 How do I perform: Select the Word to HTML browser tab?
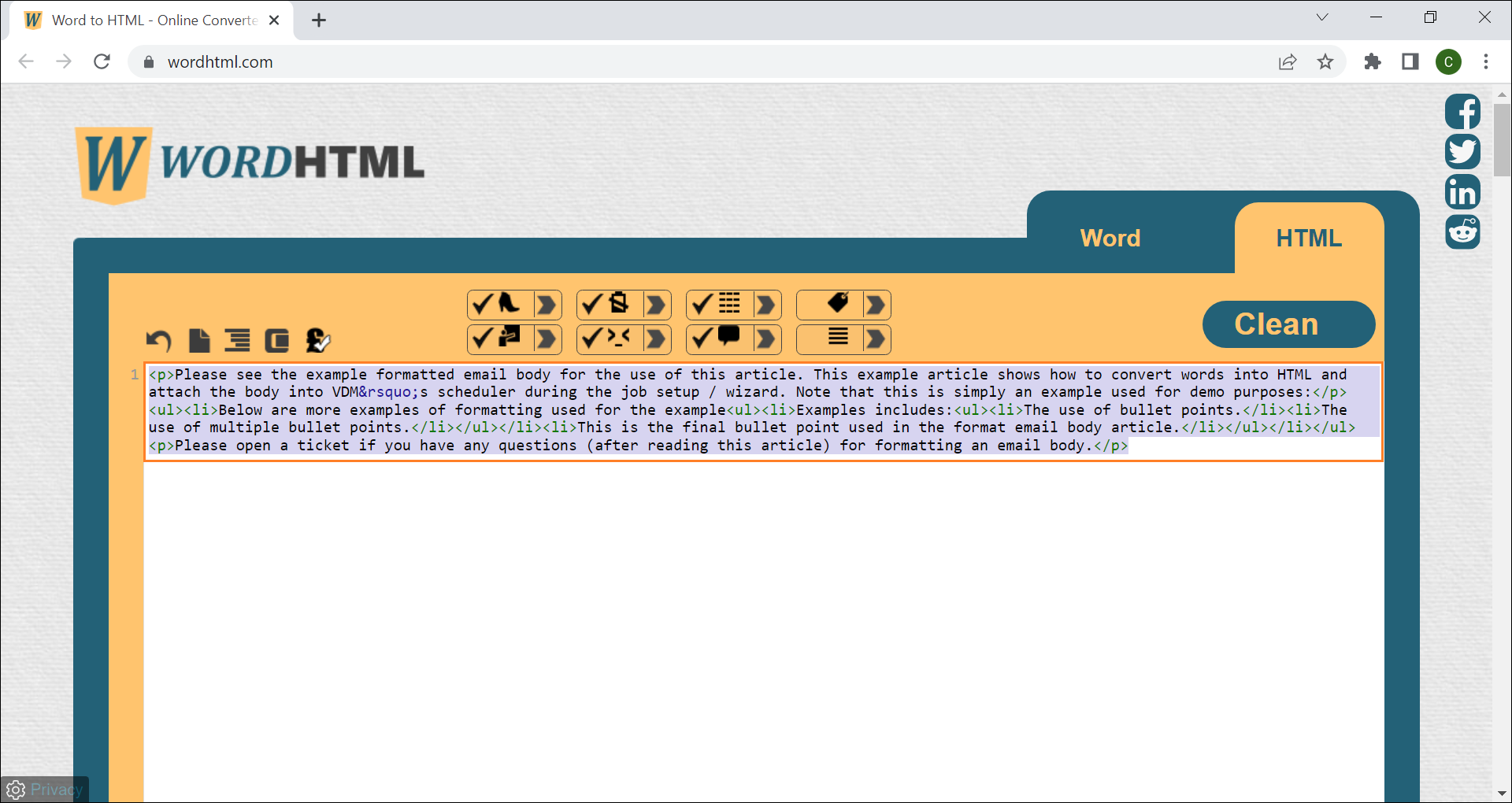pyautogui.click(x=151, y=20)
